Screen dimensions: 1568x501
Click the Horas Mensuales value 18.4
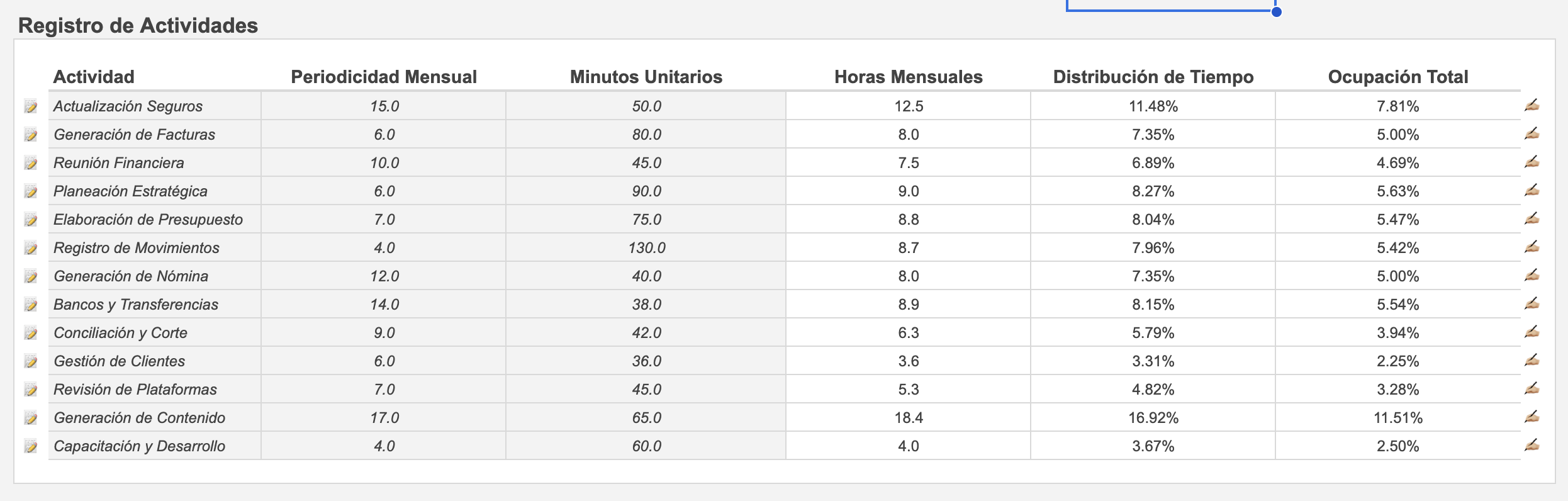click(909, 417)
